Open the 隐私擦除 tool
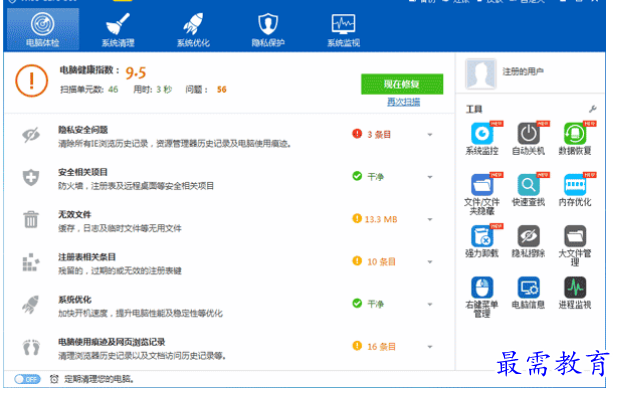Image resolution: width=618 pixels, height=395 pixels. point(528,241)
